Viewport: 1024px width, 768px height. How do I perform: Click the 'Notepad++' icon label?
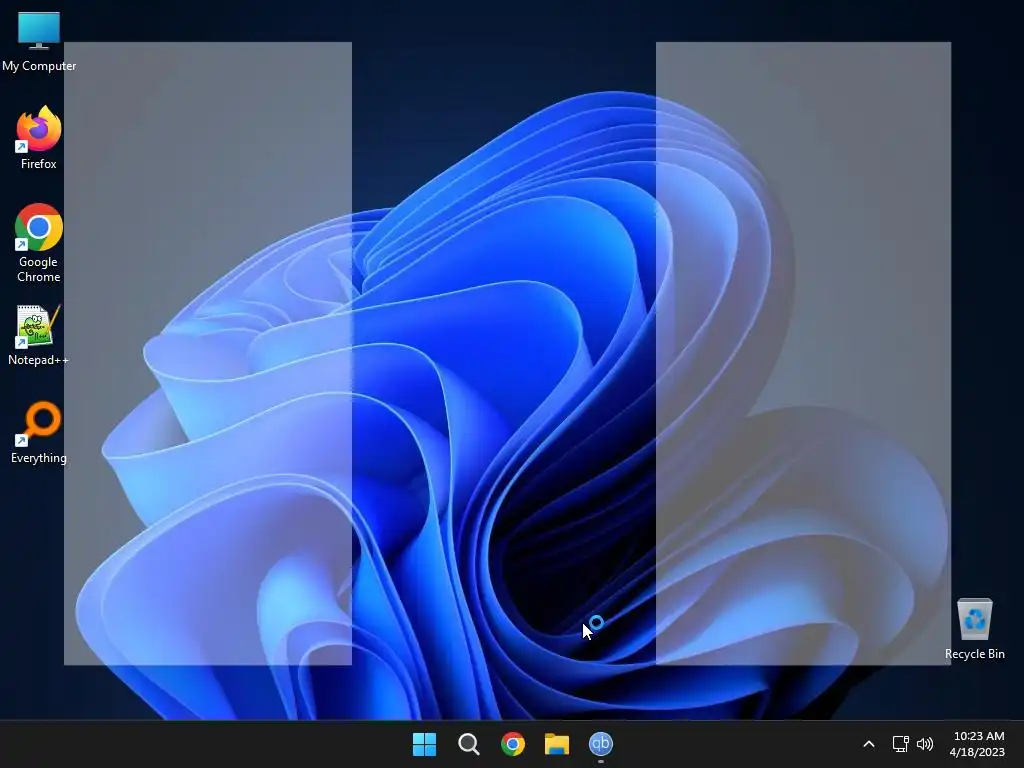pos(39,360)
